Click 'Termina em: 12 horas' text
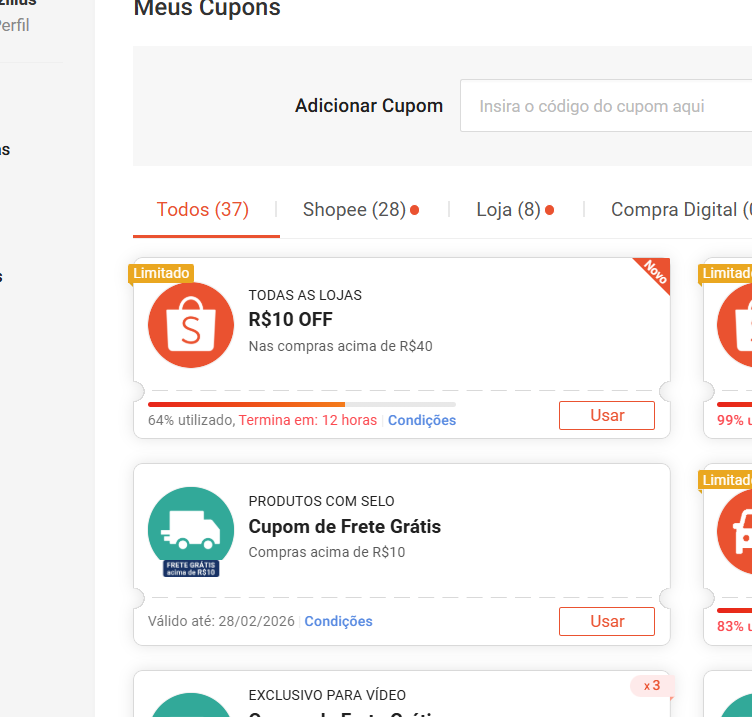This screenshot has width=752, height=717. [308, 420]
